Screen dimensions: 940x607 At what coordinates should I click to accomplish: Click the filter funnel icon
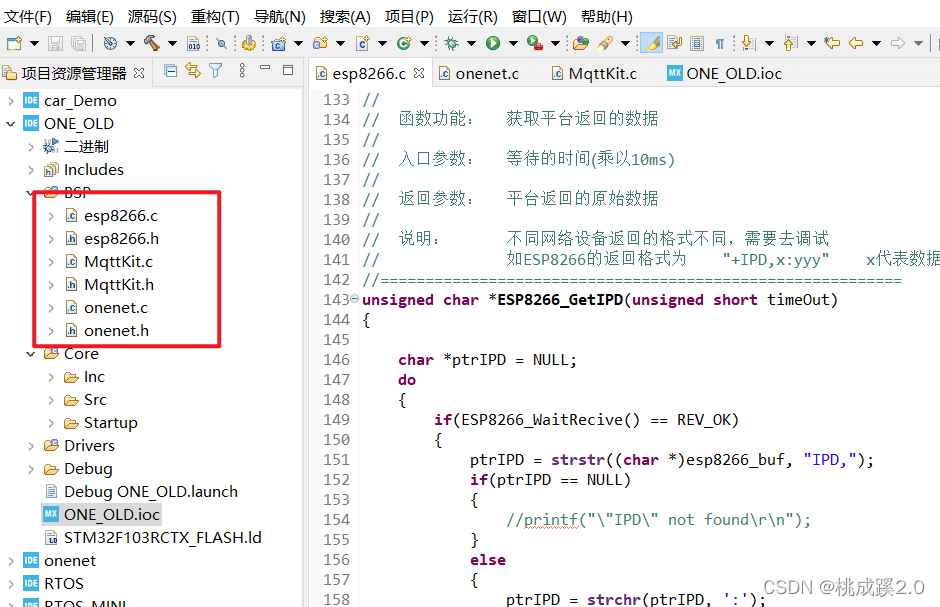pyautogui.click(x=216, y=71)
